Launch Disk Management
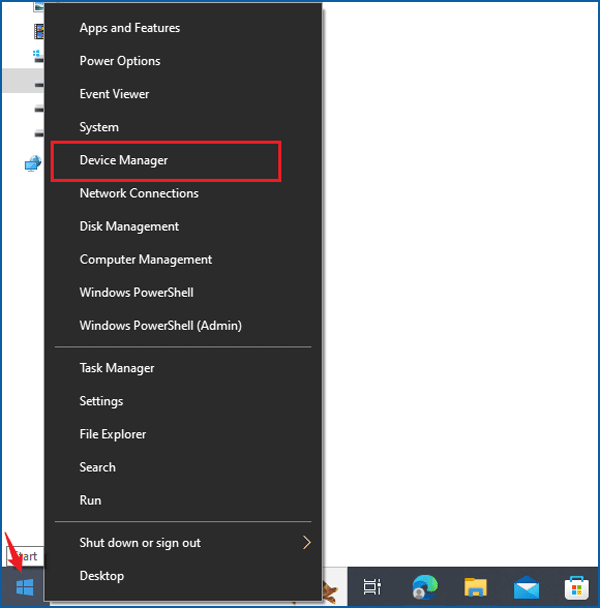The height and width of the screenshot is (608, 600). [x=183, y=226]
